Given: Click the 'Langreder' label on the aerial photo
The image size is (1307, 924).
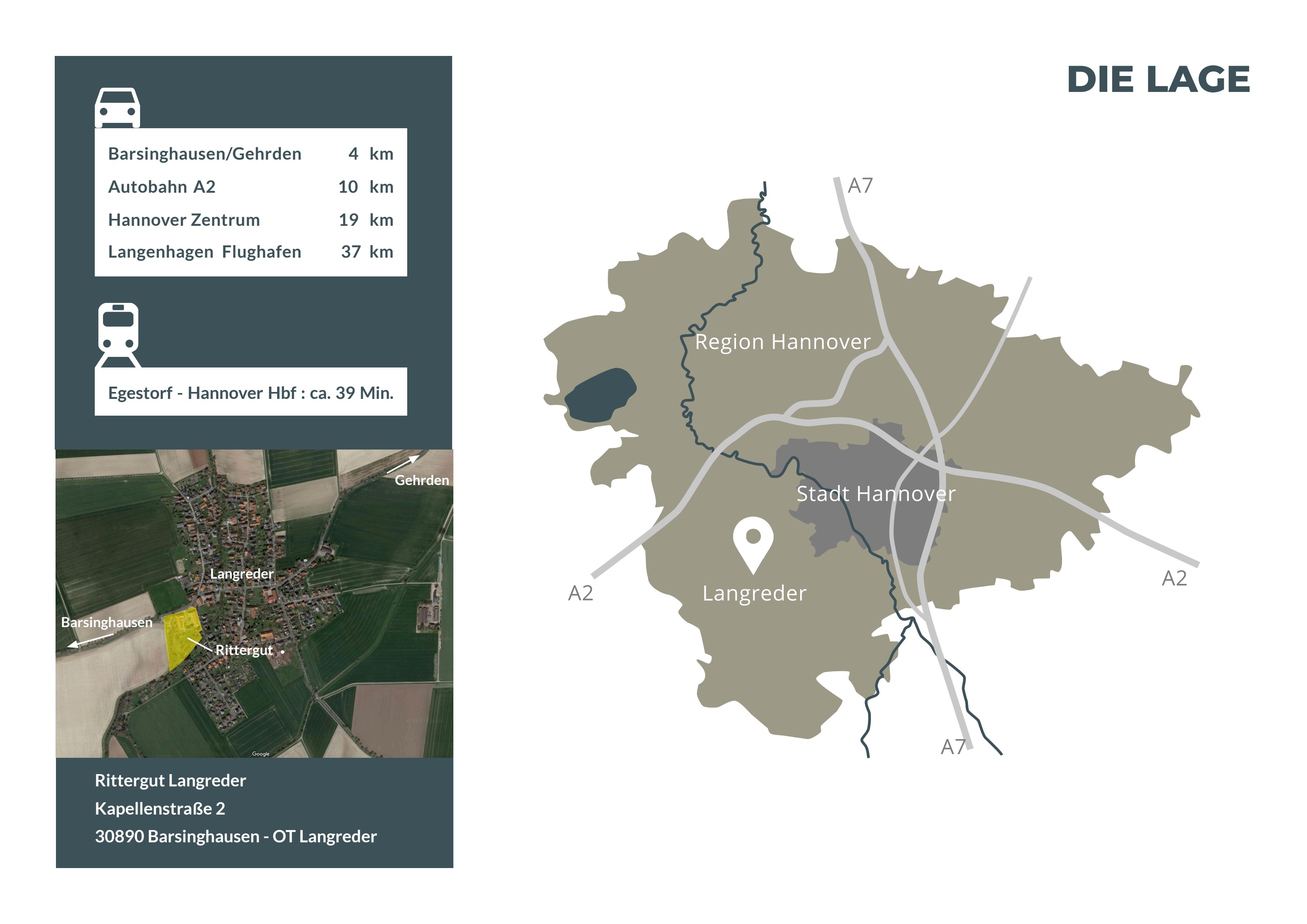Looking at the screenshot, I should 242,574.
